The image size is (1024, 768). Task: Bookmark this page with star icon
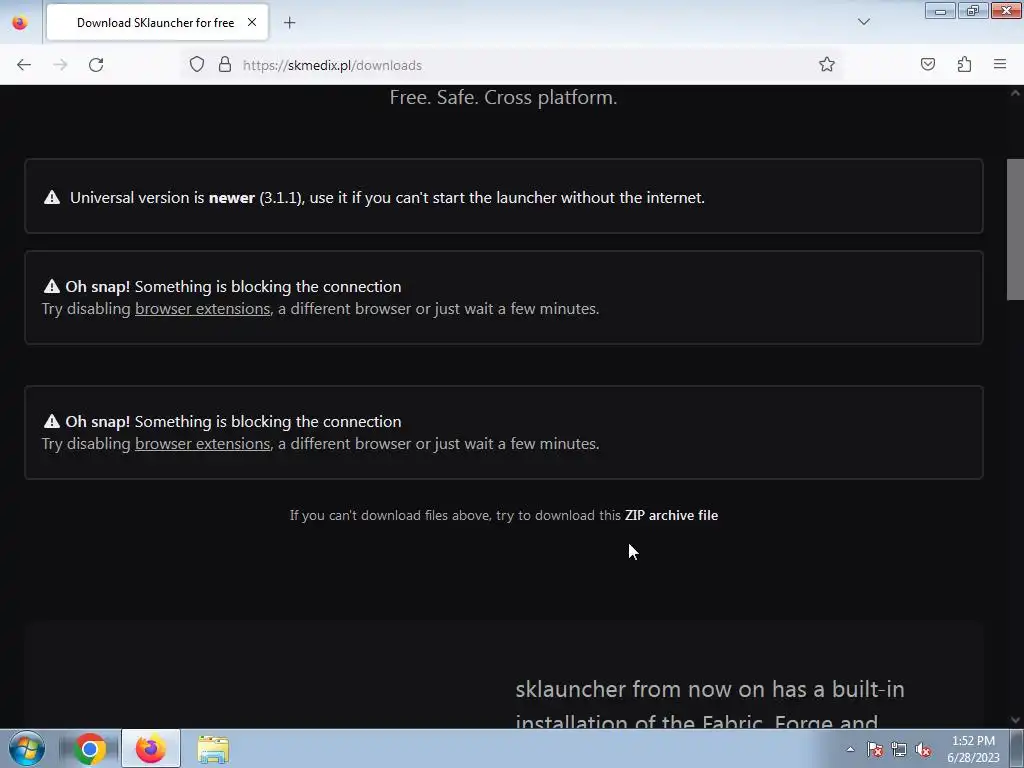pos(827,65)
